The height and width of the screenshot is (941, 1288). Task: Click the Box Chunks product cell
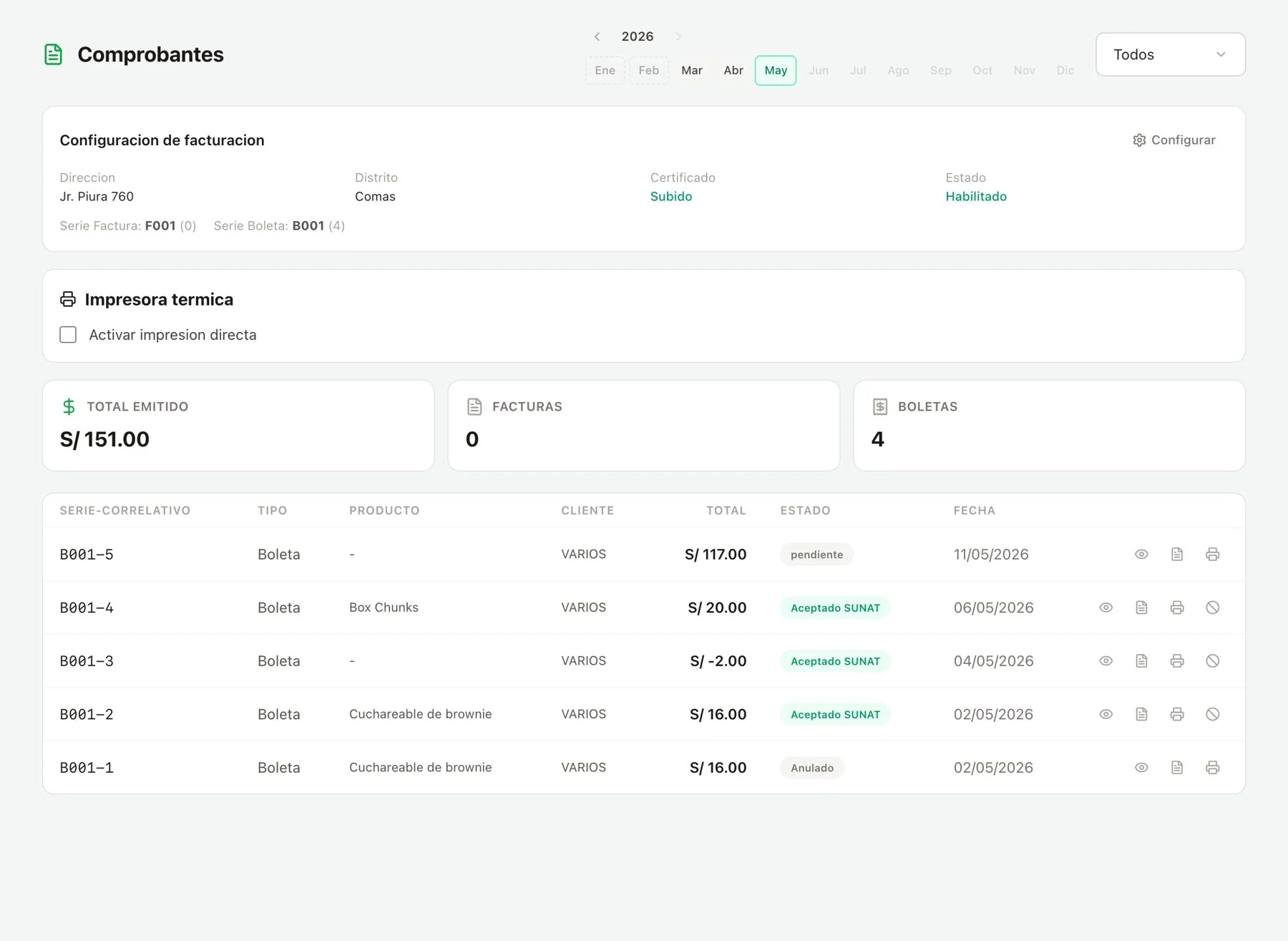click(384, 608)
